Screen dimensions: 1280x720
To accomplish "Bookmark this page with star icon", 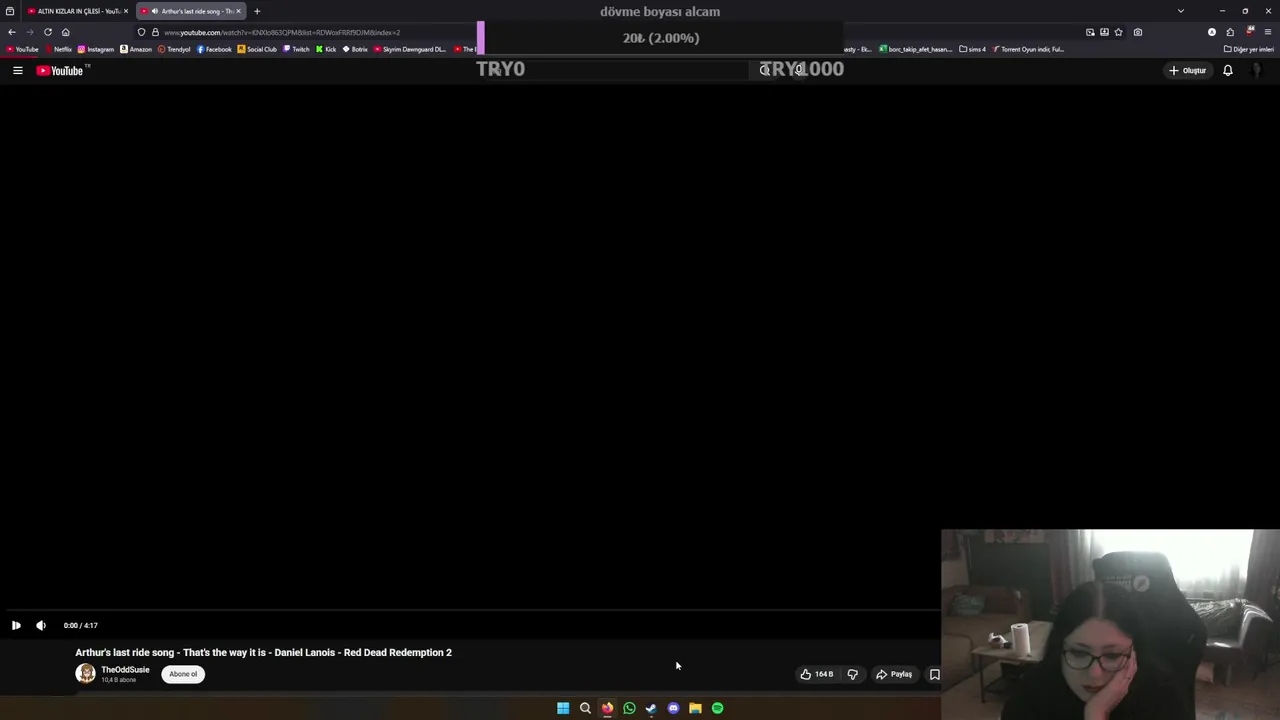I will (1118, 32).
